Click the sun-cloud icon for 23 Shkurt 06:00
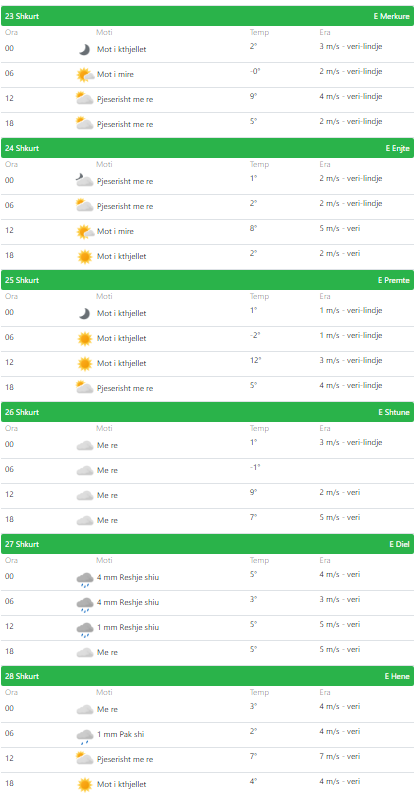Screen dimensions: 417x793 click(x=85, y=75)
